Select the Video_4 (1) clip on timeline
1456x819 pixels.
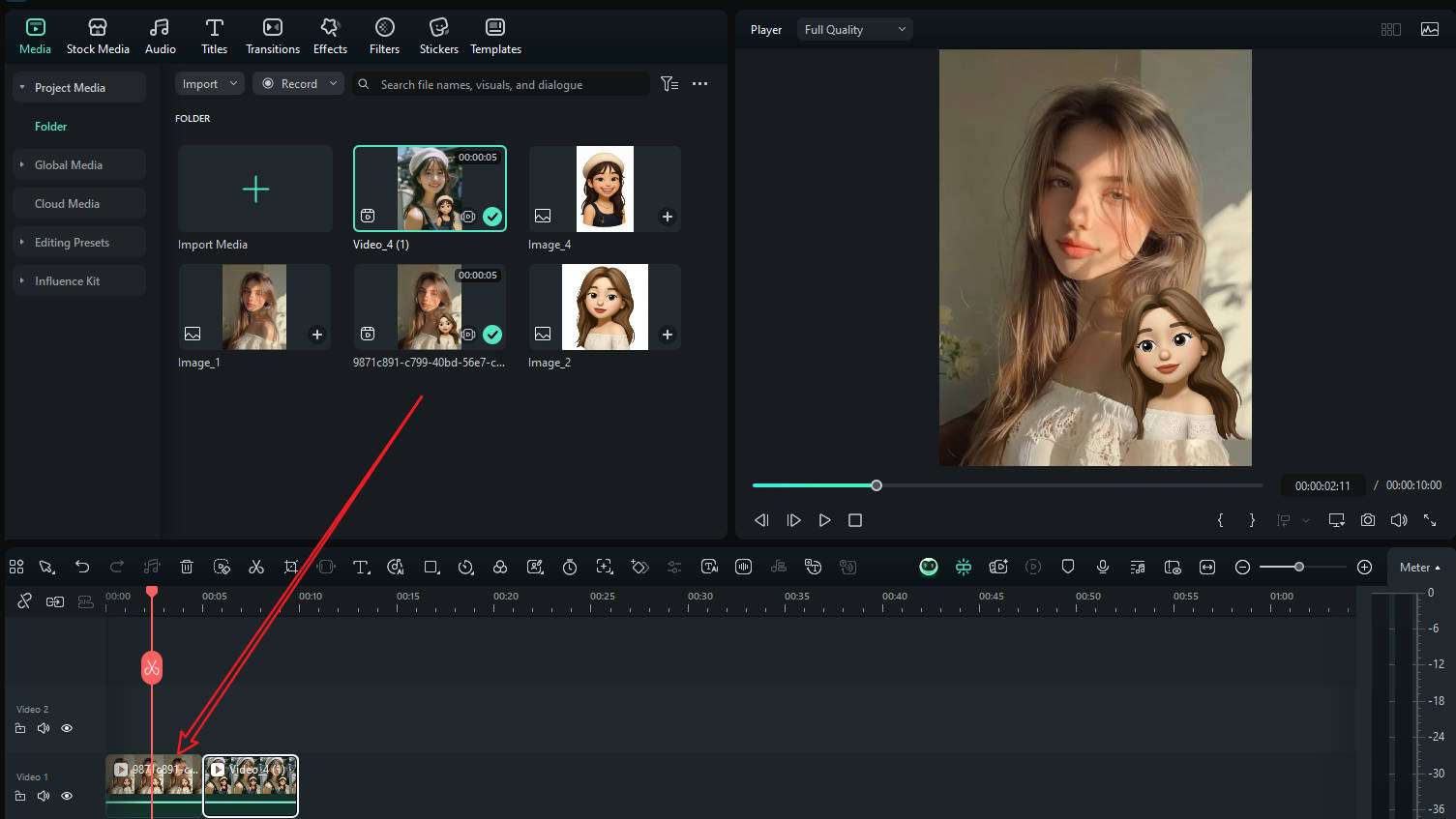[251, 785]
